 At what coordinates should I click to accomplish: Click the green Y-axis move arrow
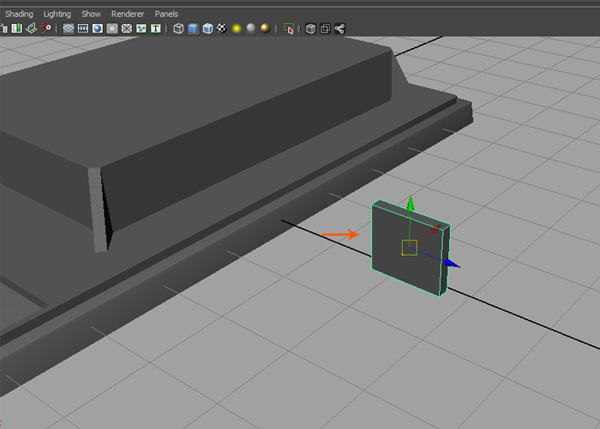tap(409, 203)
